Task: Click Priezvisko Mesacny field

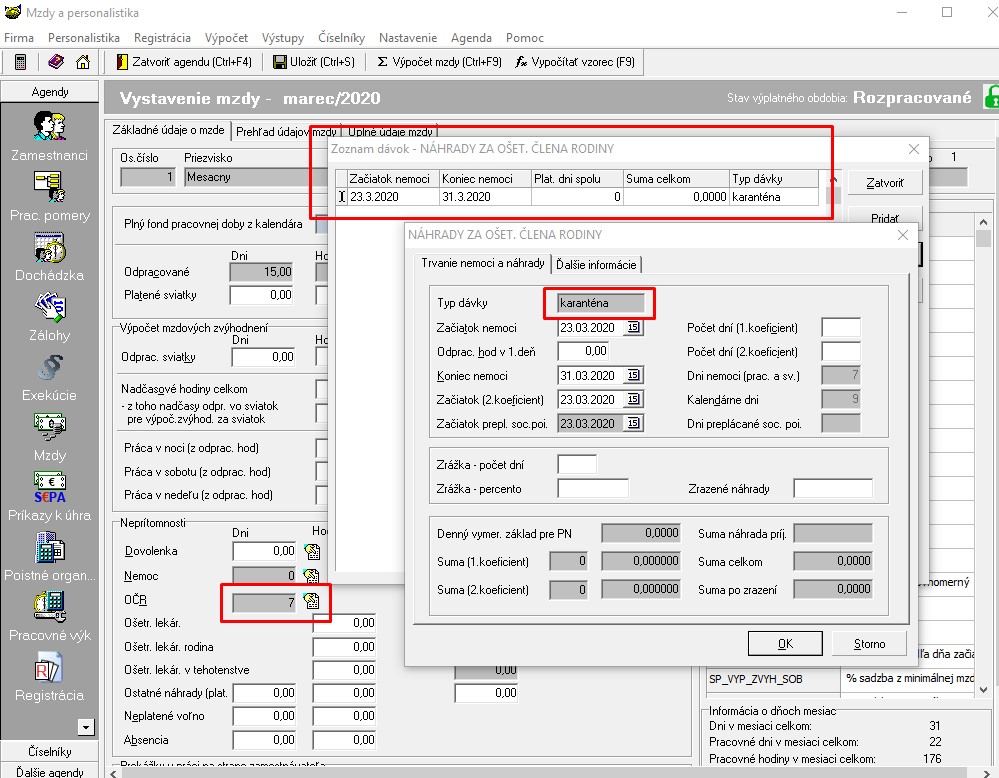Action: pyautogui.click(x=256, y=177)
